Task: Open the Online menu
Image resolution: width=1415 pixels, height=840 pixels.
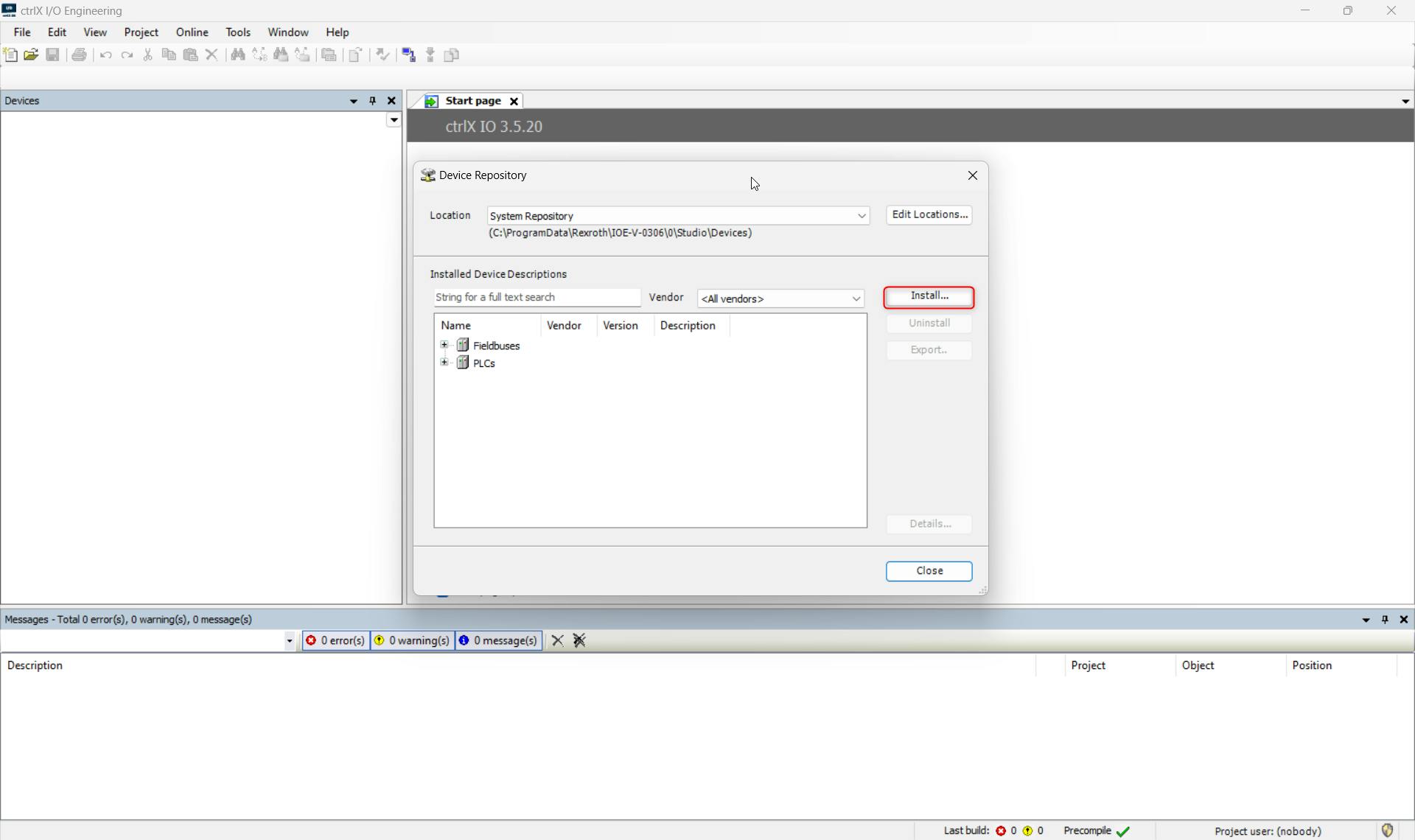Action: [192, 32]
